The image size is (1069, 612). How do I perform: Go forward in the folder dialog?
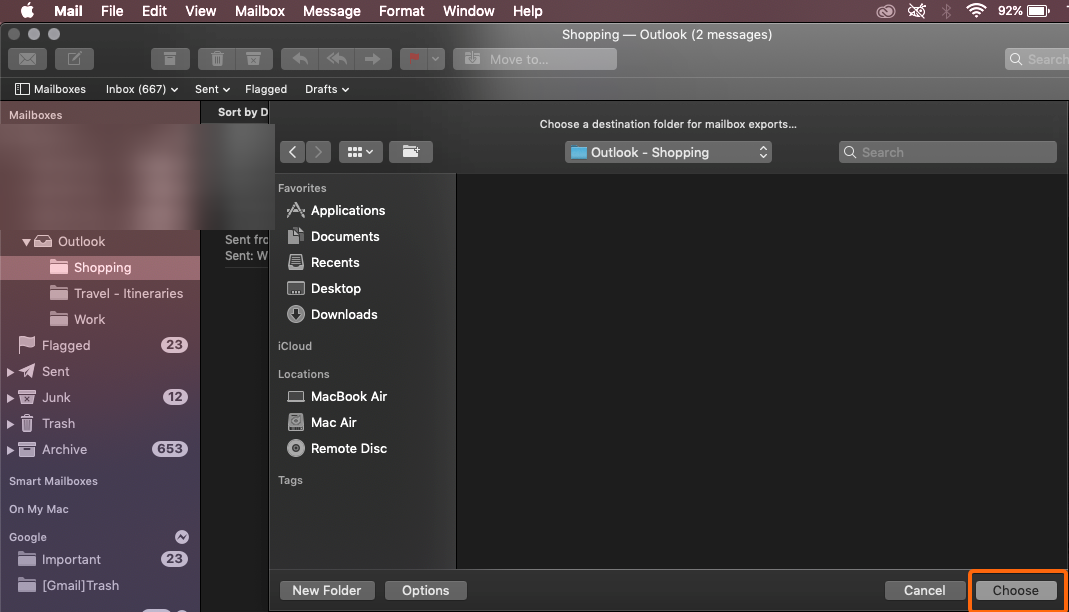(x=318, y=152)
